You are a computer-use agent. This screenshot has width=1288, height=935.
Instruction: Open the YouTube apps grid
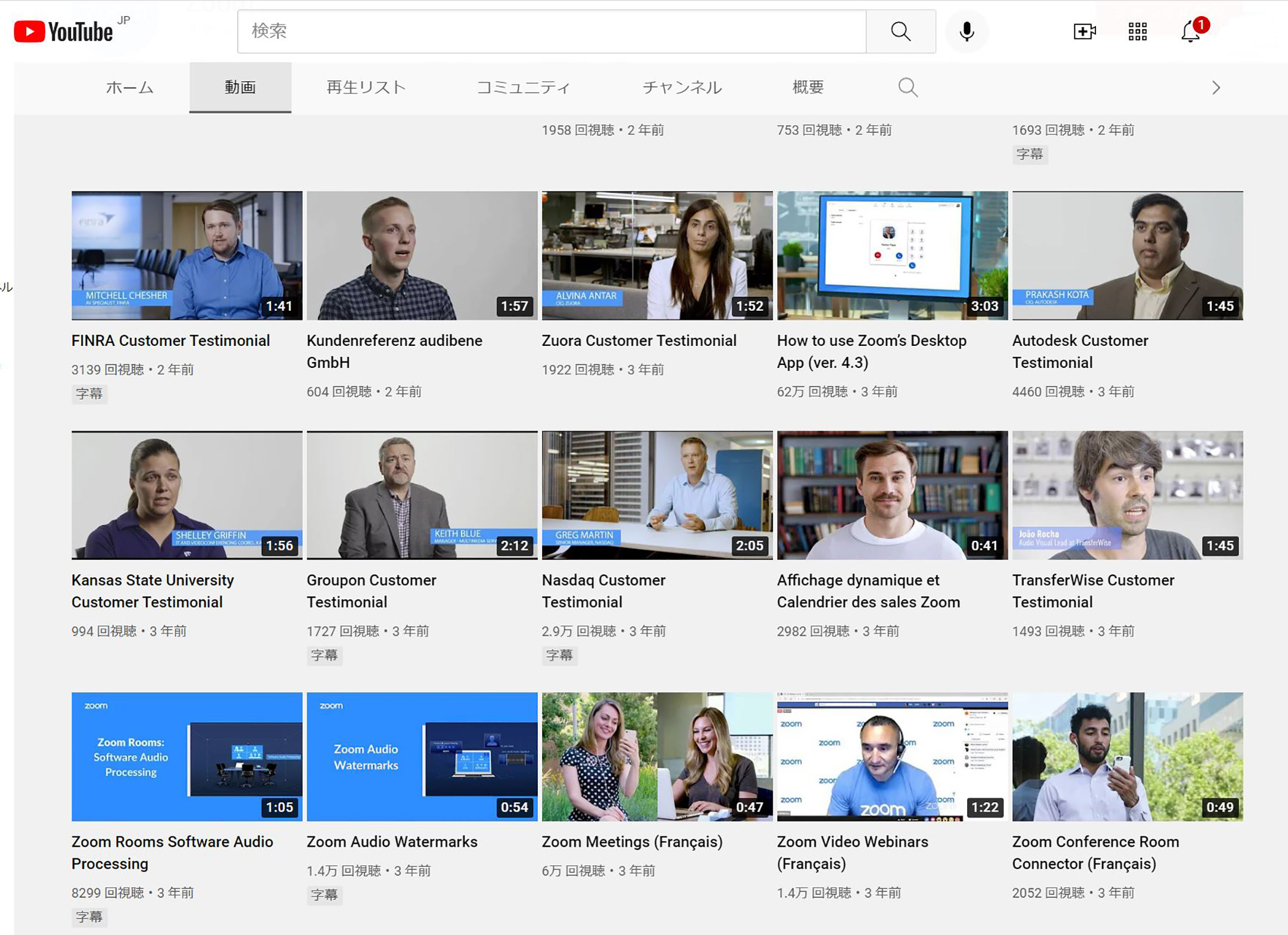[x=1137, y=32]
